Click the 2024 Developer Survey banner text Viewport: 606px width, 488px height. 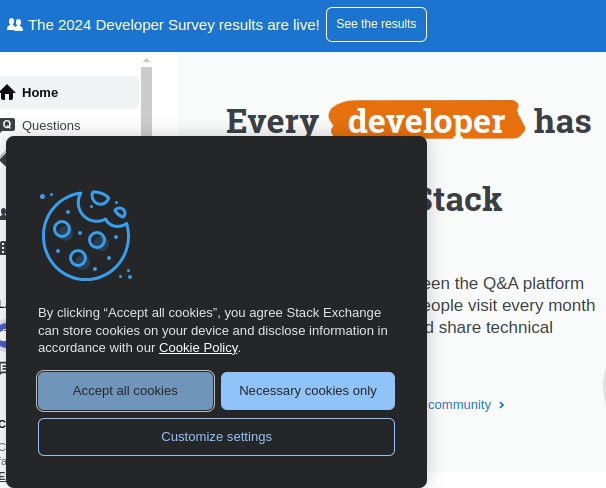pos(174,25)
